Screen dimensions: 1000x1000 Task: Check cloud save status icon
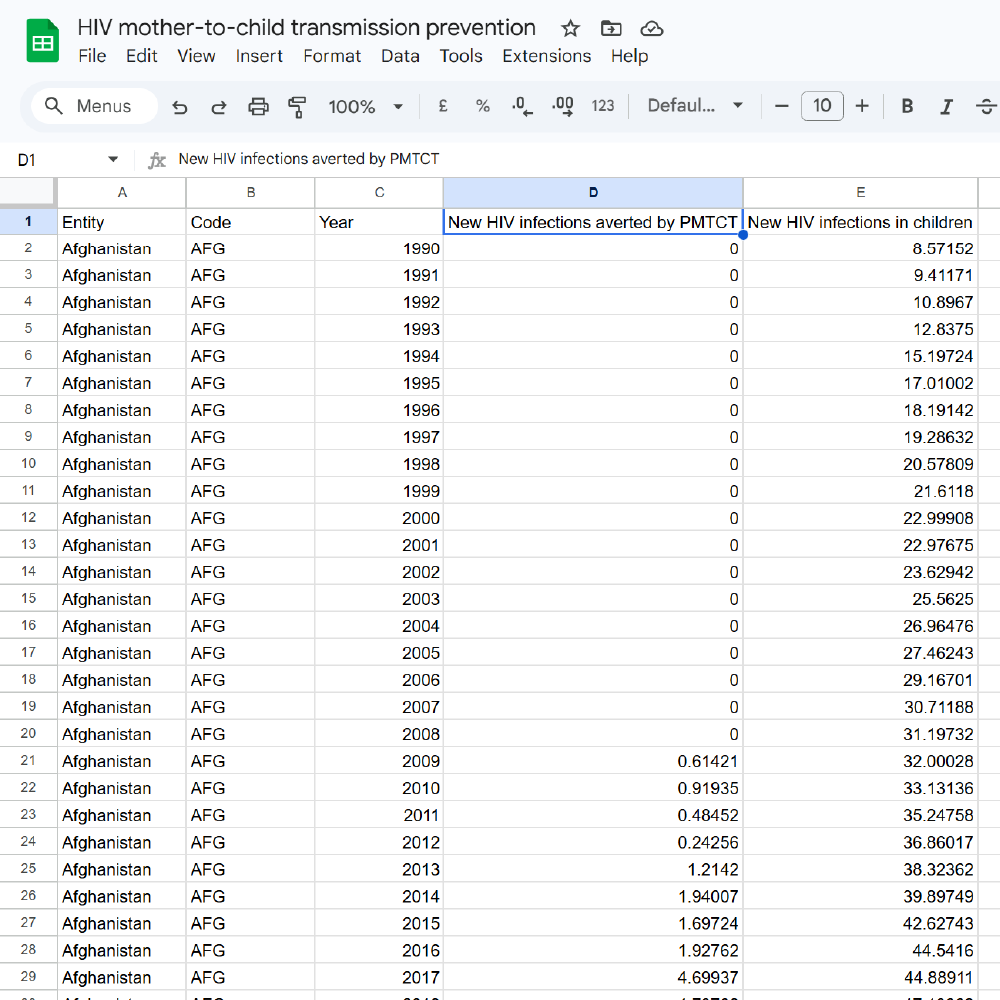(652, 29)
